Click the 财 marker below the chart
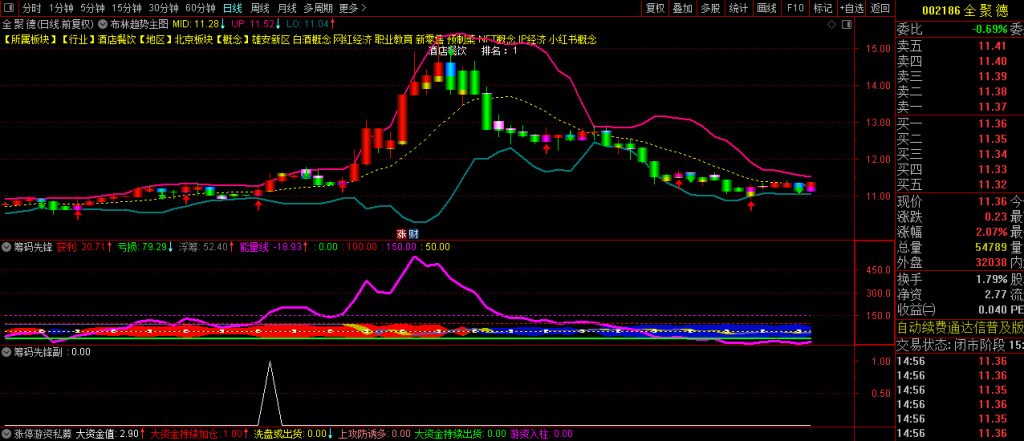 413,233
